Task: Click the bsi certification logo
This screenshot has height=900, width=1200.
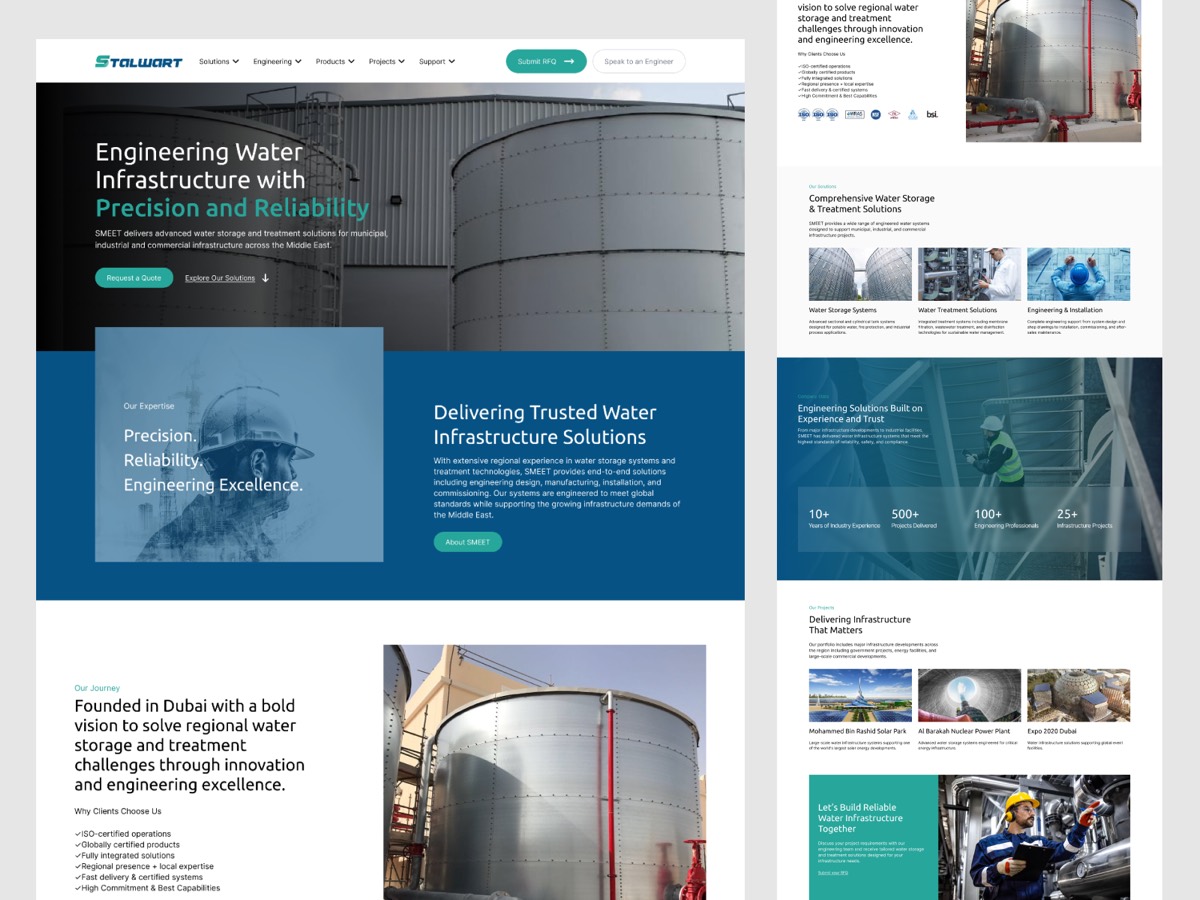Action: (932, 114)
